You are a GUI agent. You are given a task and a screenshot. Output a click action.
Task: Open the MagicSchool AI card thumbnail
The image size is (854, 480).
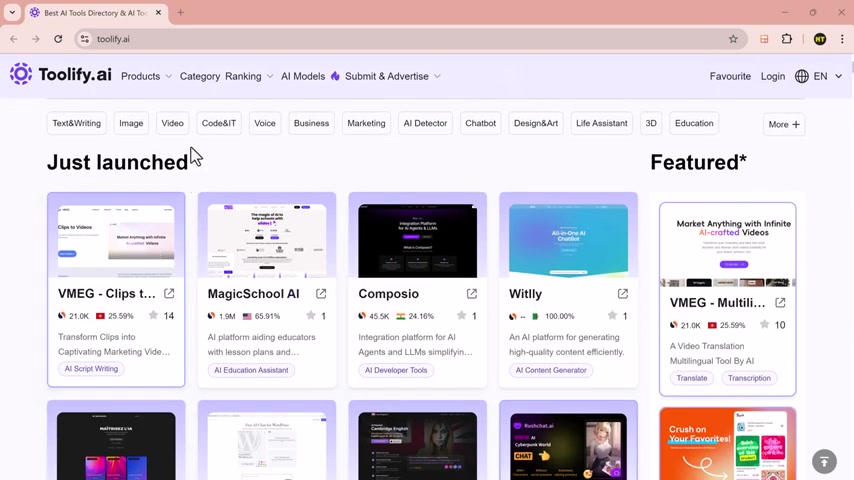point(267,241)
